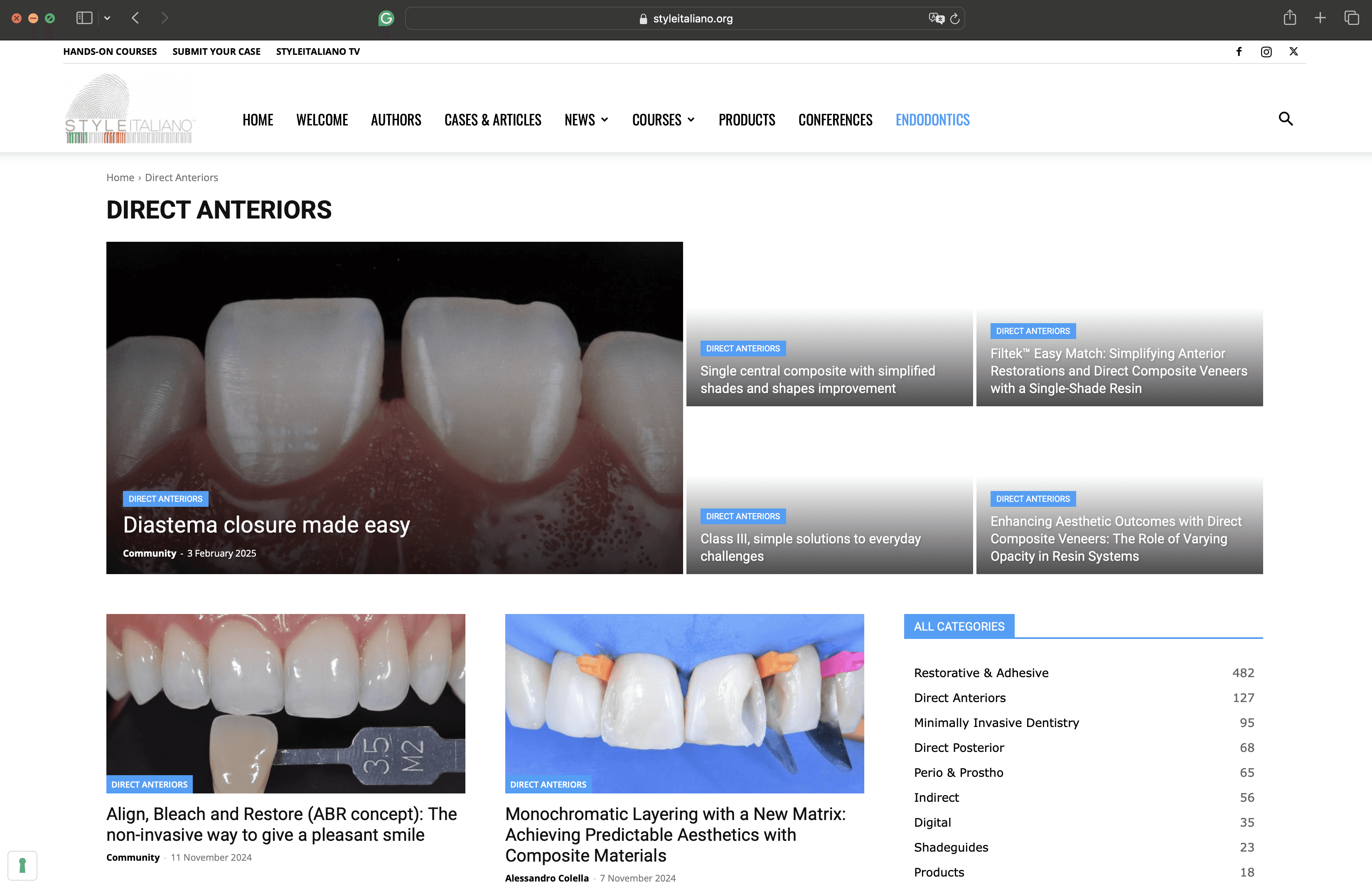This screenshot has height=889, width=1372.
Task: Open the Minimally Invasive Dentistry category
Action: point(996,722)
